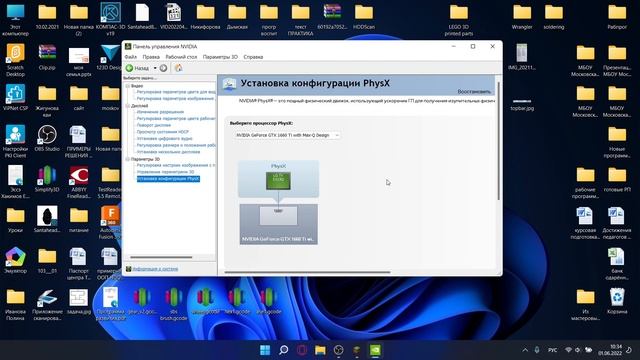
Task: Select the ViPNet CSP desktop icon
Action: tap(16, 98)
